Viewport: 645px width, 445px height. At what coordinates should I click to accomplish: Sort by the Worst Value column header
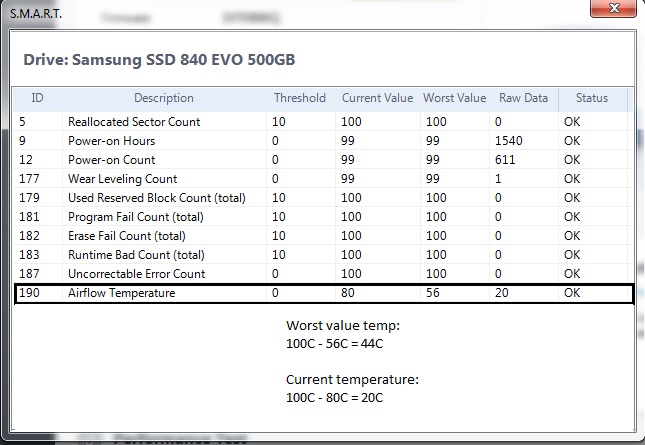coord(455,98)
